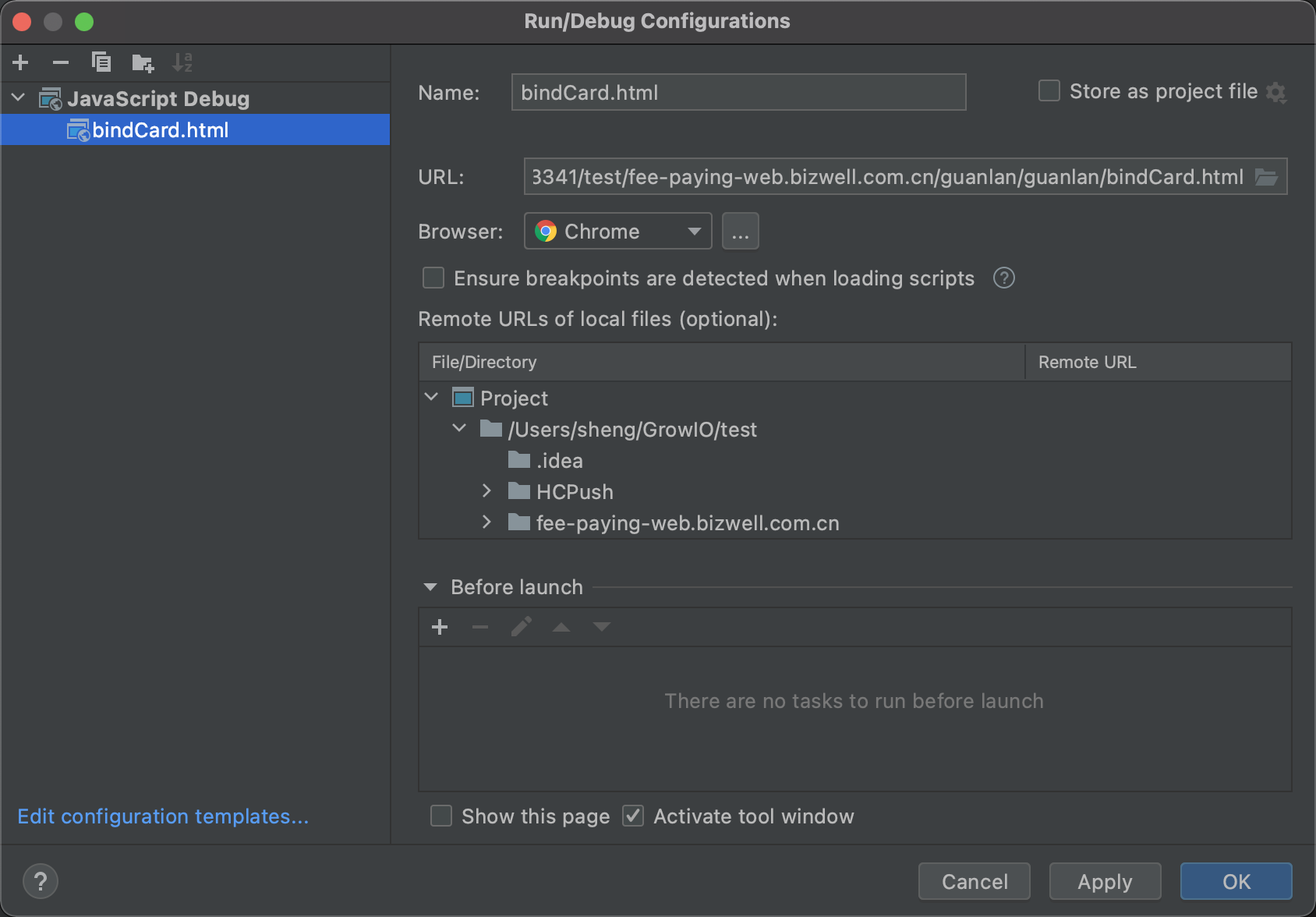This screenshot has height=917, width=1316.
Task: Click the browser ellipsis browse button
Action: click(740, 232)
